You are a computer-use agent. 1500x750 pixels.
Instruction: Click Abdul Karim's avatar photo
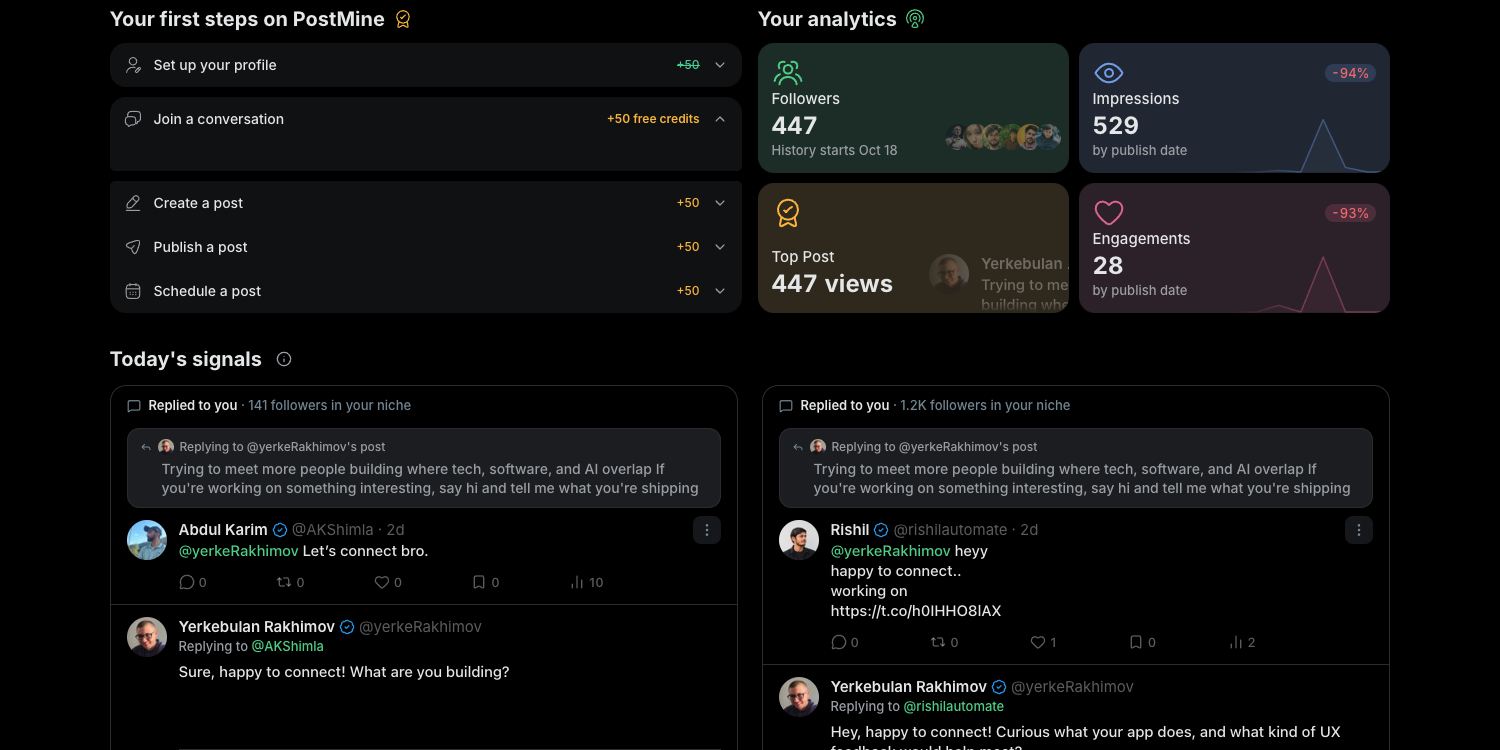pyautogui.click(x=147, y=540)
